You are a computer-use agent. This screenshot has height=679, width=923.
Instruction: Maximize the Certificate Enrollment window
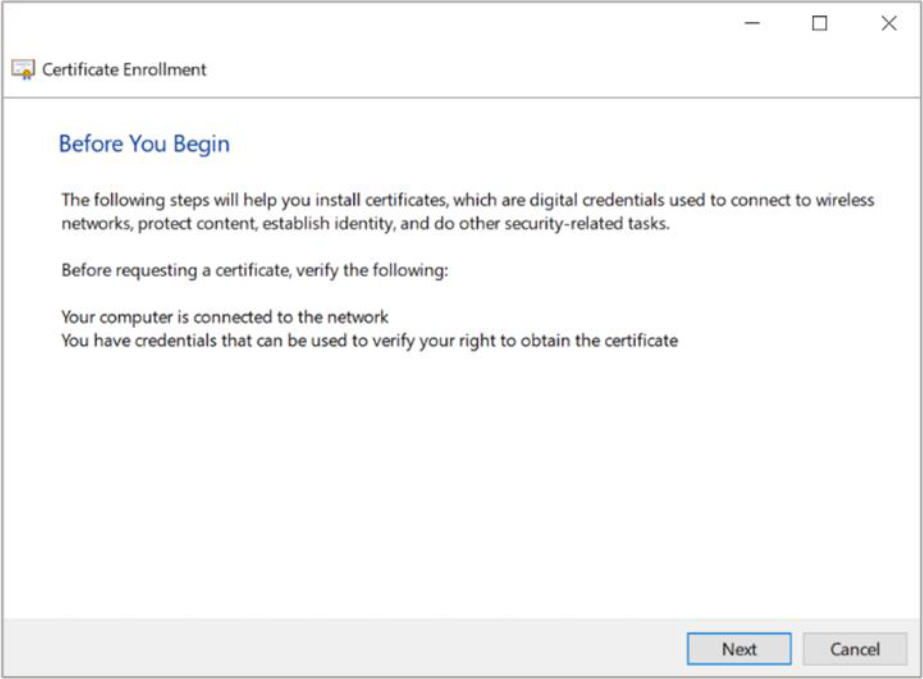point(820,24)
